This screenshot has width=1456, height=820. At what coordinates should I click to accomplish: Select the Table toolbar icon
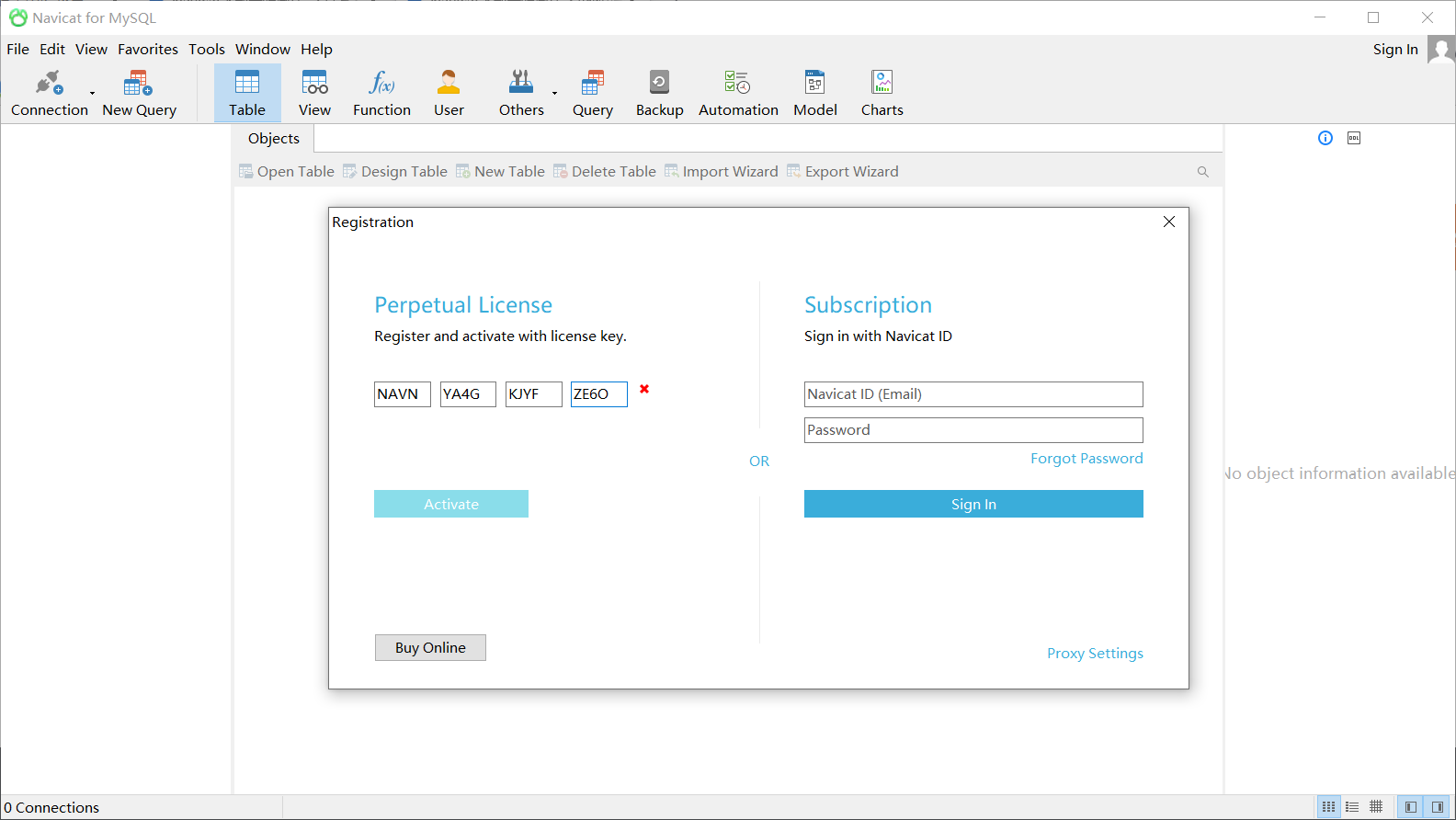coord(247,93)
